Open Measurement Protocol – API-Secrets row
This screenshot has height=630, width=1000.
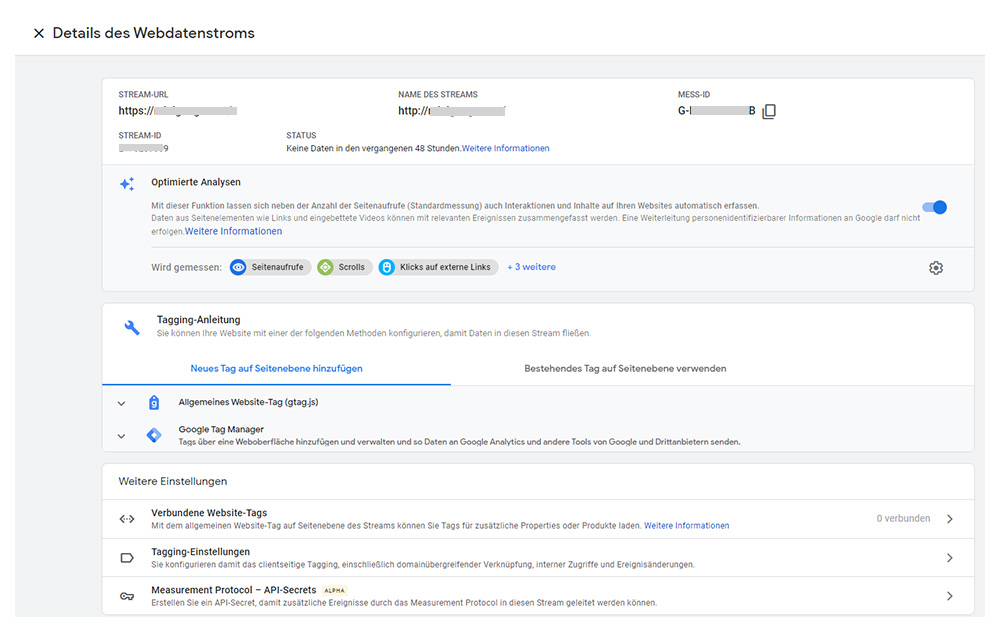(x=538, y=596)
